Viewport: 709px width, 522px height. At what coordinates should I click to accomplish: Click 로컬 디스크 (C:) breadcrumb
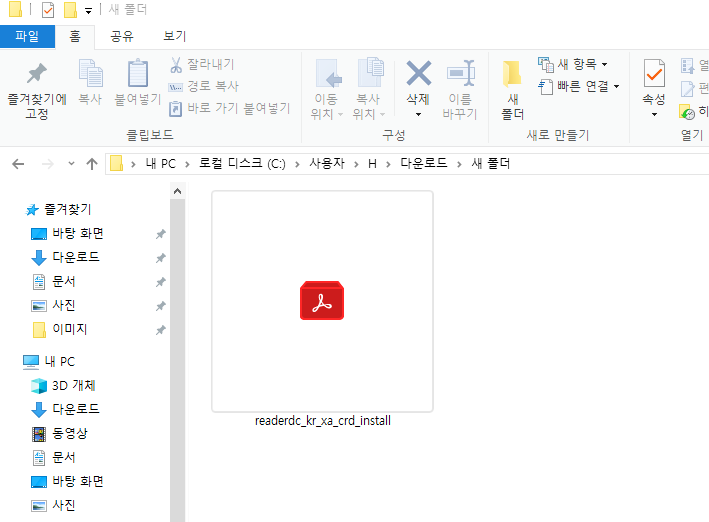[x=242, y=163]
